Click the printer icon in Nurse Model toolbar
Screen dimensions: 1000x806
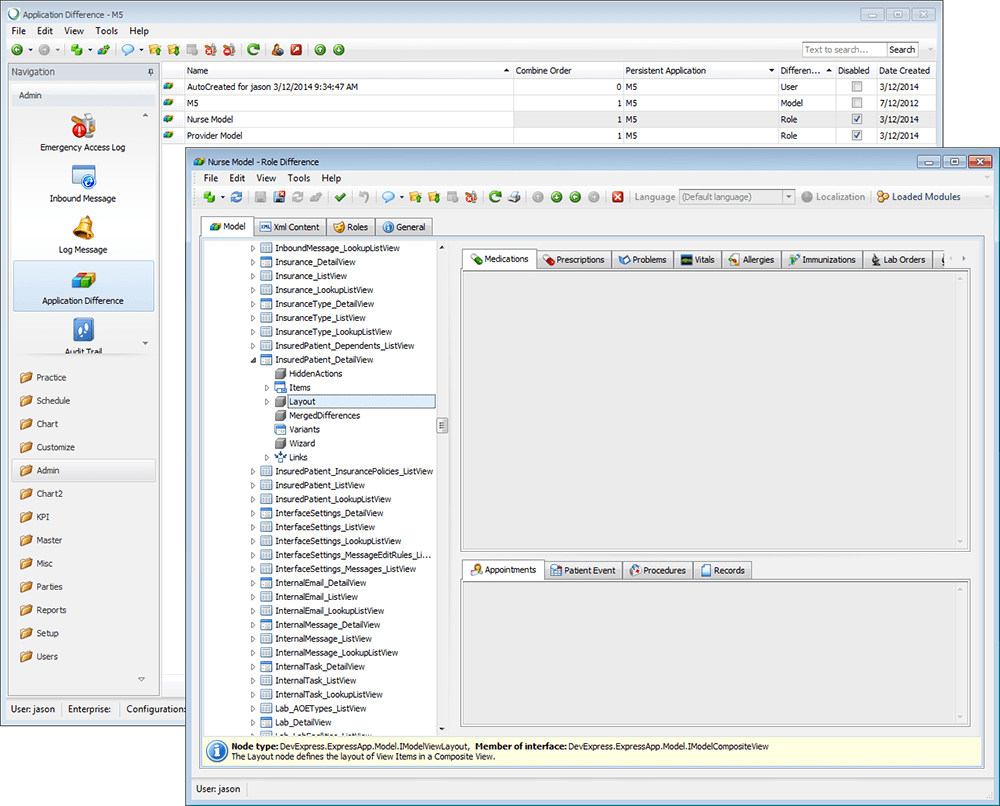[x=514, y=197]
